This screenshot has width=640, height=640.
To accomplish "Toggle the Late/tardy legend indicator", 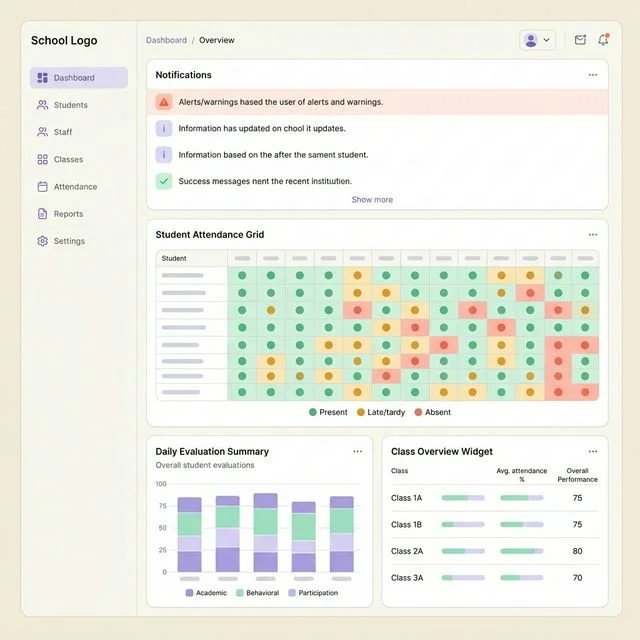I will point(361,412).
